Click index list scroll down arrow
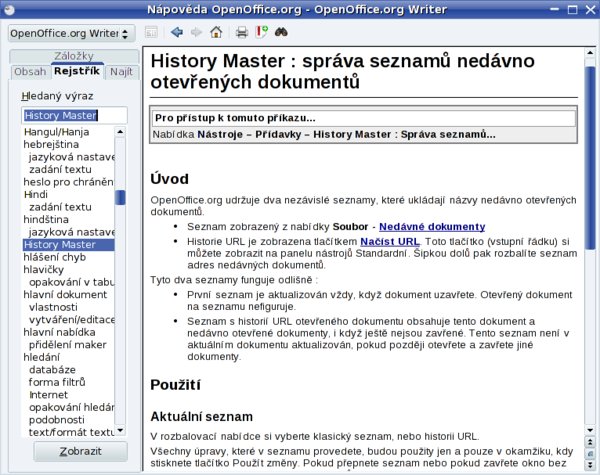This screenshot has height=475, width=600. pyautogui.click(x=120, y=431)
